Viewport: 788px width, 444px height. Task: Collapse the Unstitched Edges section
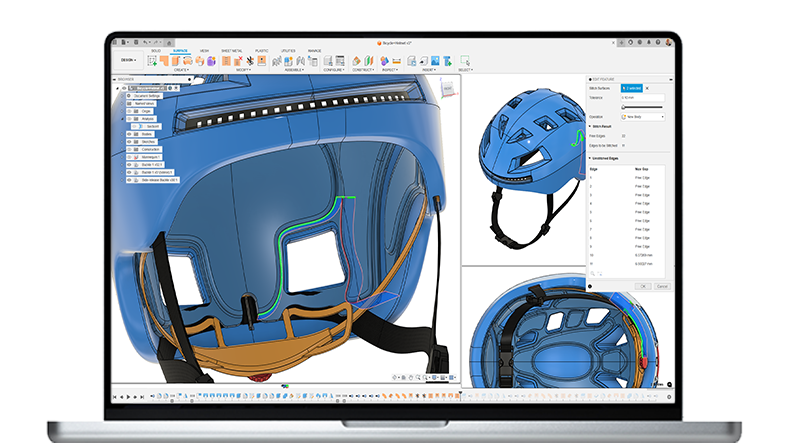tap(591, 158)
